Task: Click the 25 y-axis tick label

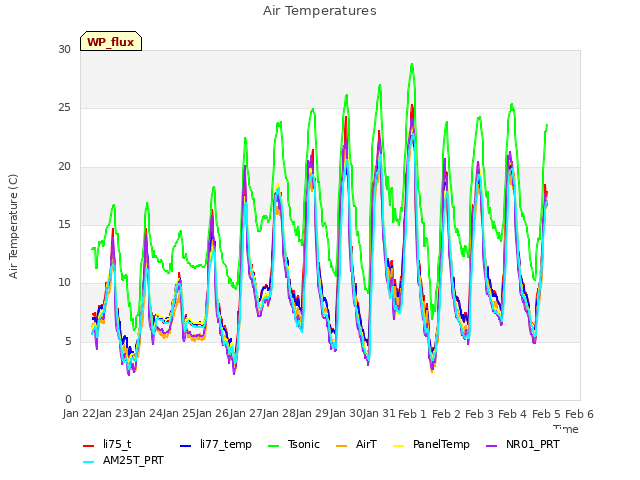Action: coord(64,108)
